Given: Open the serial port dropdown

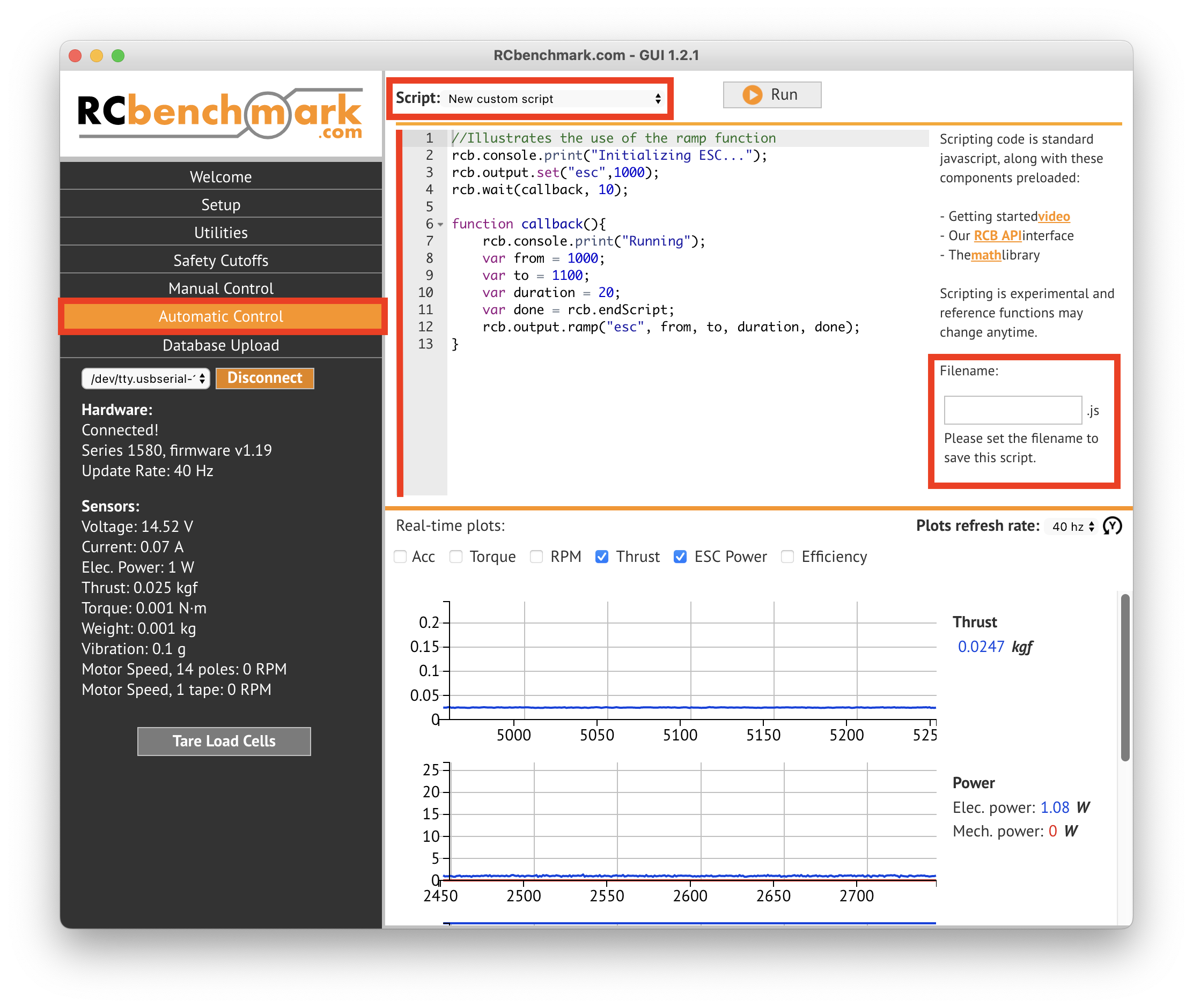Looking at the screenshot, I should tap(146, 379).
